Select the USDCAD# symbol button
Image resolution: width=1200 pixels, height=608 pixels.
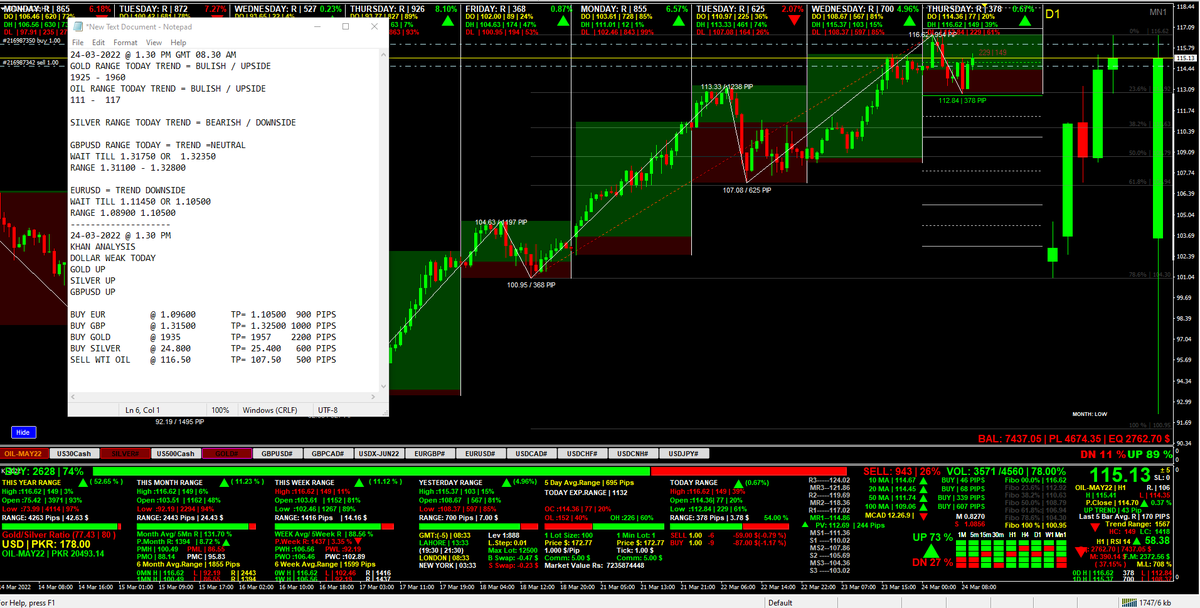tap(531, 453)
